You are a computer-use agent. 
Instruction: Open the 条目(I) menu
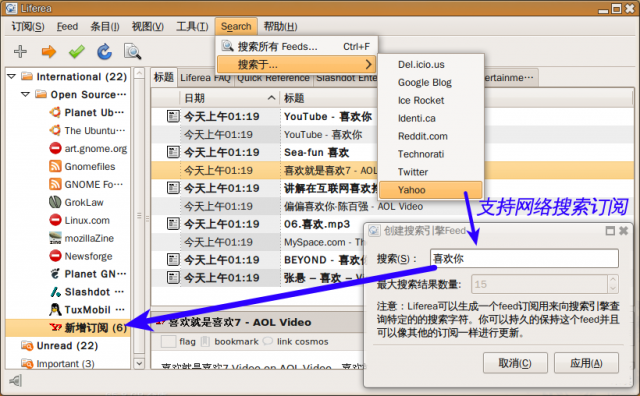[105, 27]
